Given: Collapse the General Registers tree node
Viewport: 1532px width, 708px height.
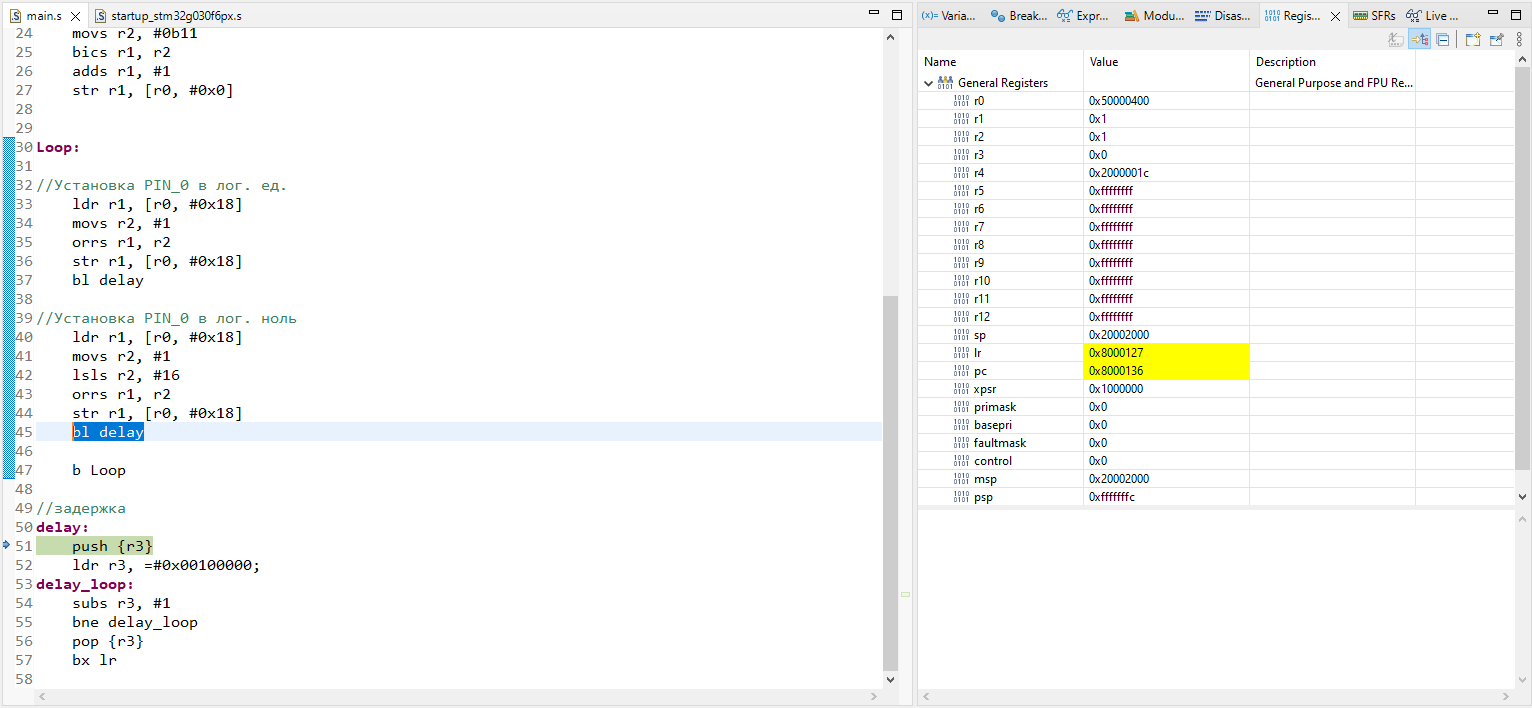Looking at the screenshot, I should click(929, 83).
